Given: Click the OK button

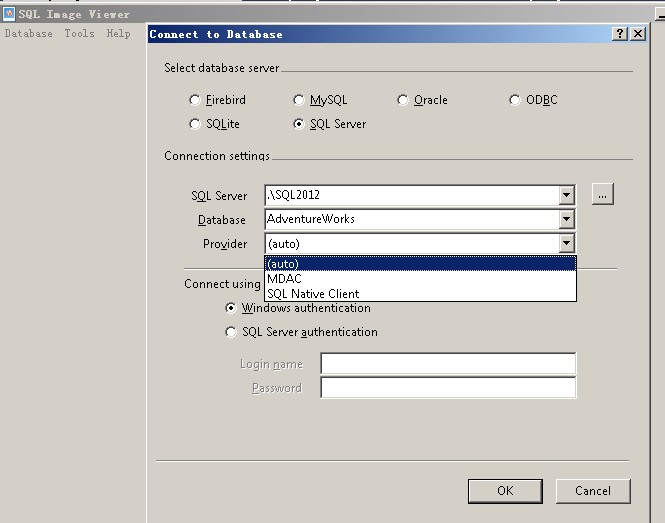Looking at the screenshot, I should (x=505, y=491).
